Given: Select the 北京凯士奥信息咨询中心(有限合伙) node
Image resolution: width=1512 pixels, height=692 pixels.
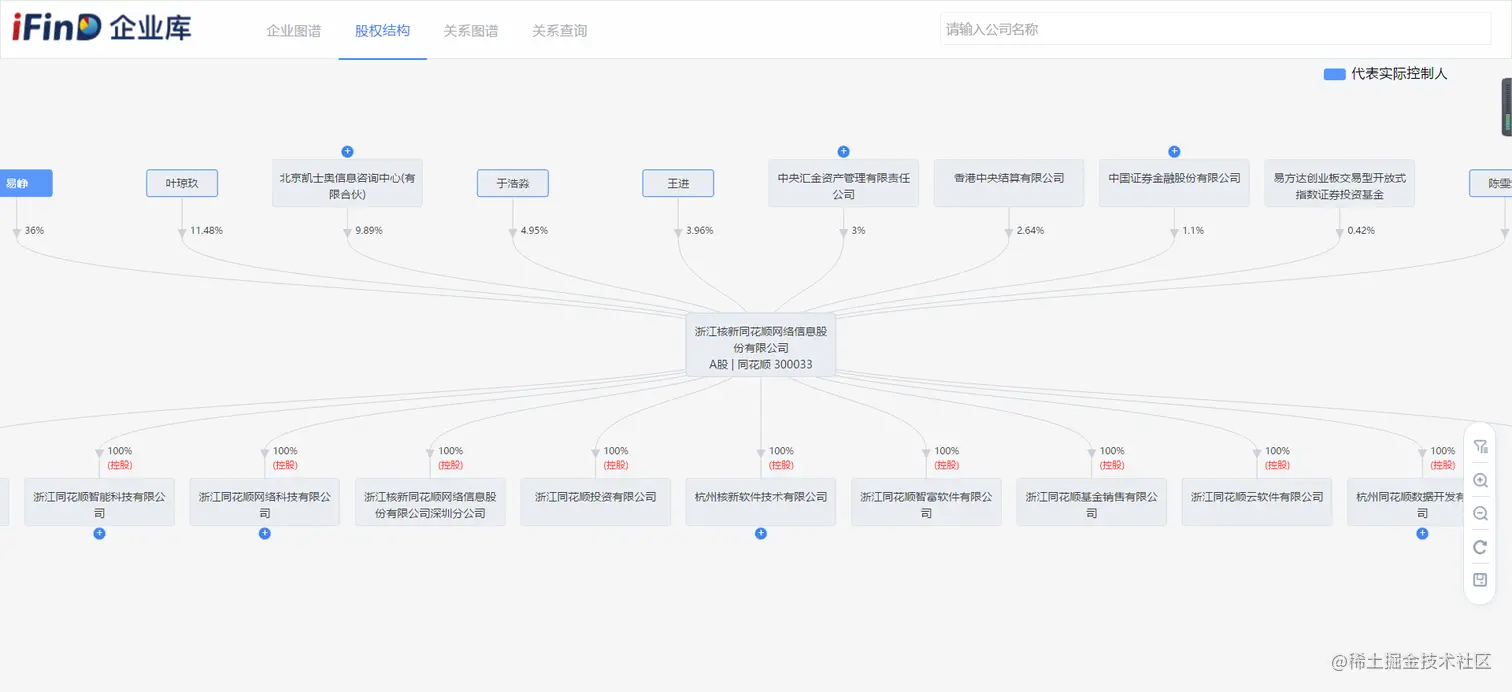Looking at the screenshot, I should (347, 183).
